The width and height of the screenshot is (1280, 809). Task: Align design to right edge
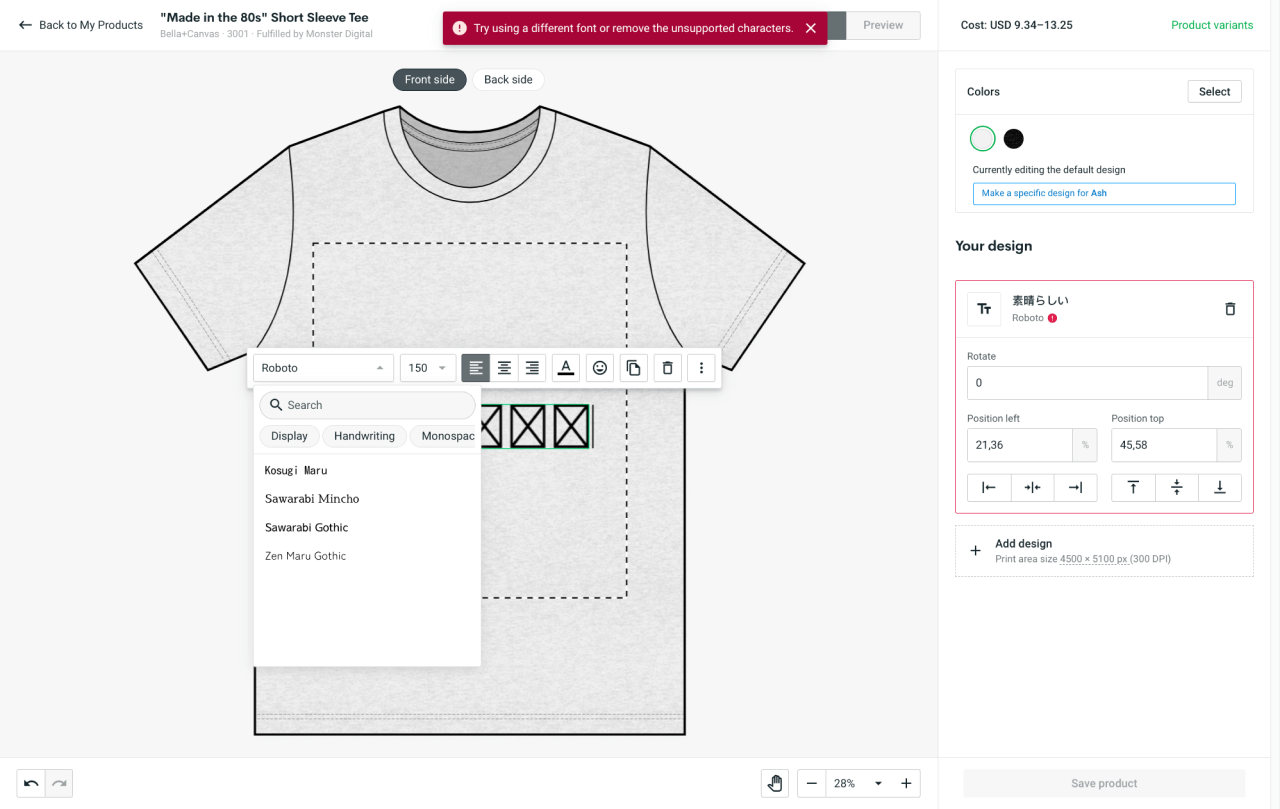1075,487
